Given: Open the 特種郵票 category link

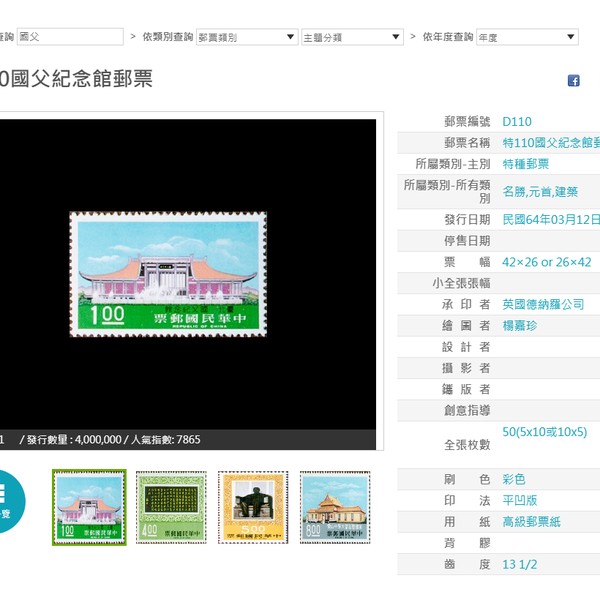Looking at the screenshot, I should pyautogui.click(x=525, y=164).
